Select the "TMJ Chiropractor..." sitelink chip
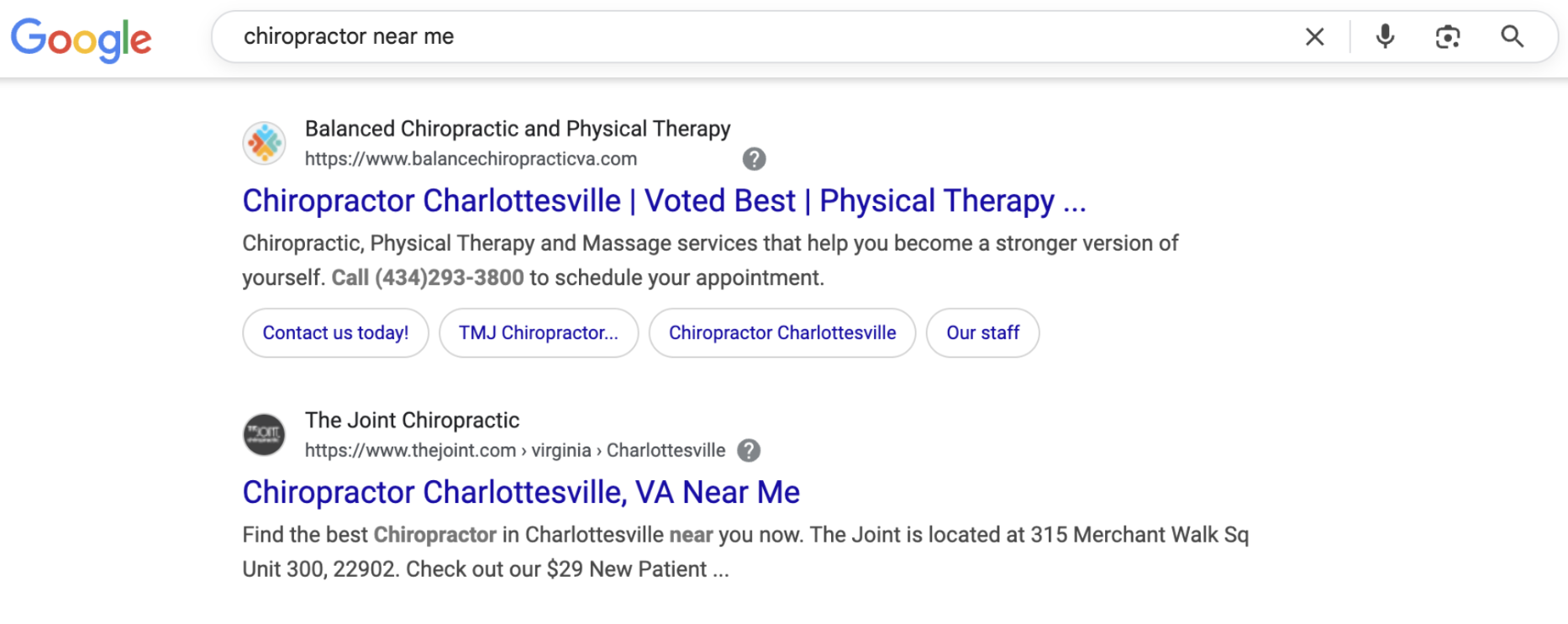The image size is (1568, 624). 539,333
